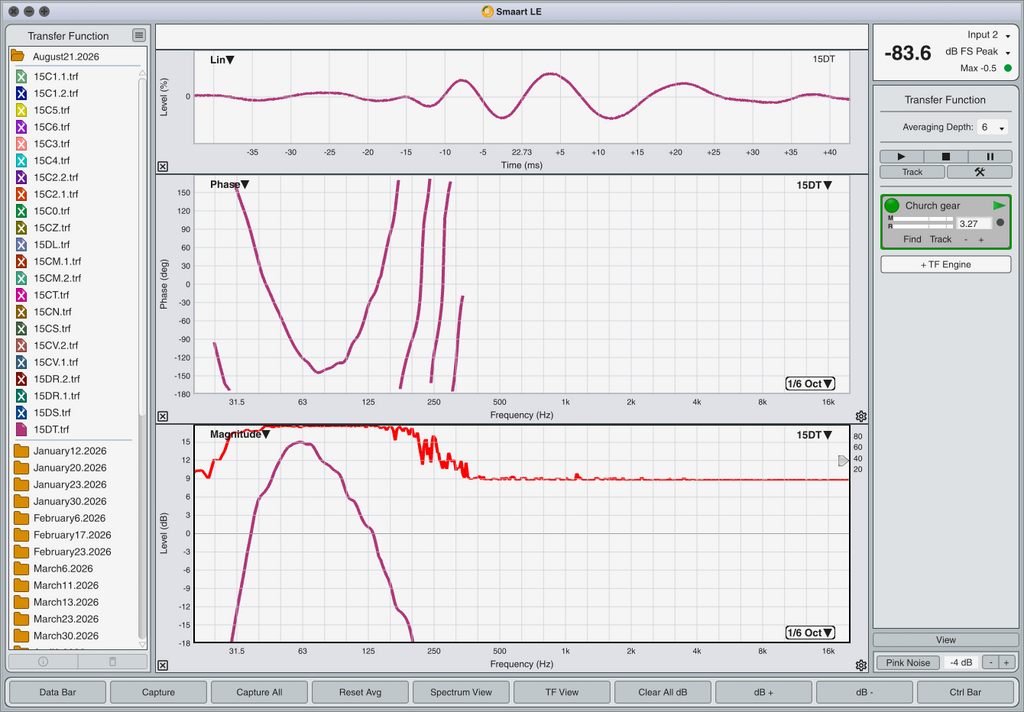Click the Capture button
The width and height of the screenshot is (1024, 712).
(x=159, y=692)
